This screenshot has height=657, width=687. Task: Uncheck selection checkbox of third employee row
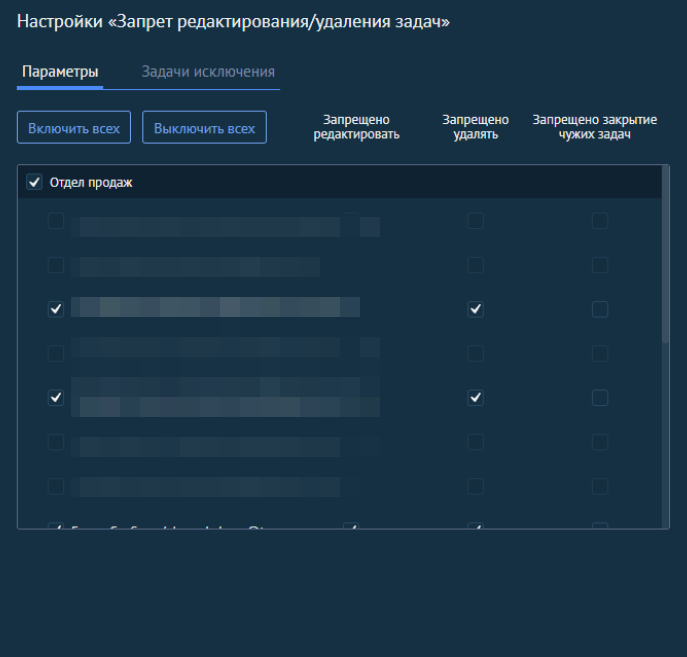click(56, 309)
